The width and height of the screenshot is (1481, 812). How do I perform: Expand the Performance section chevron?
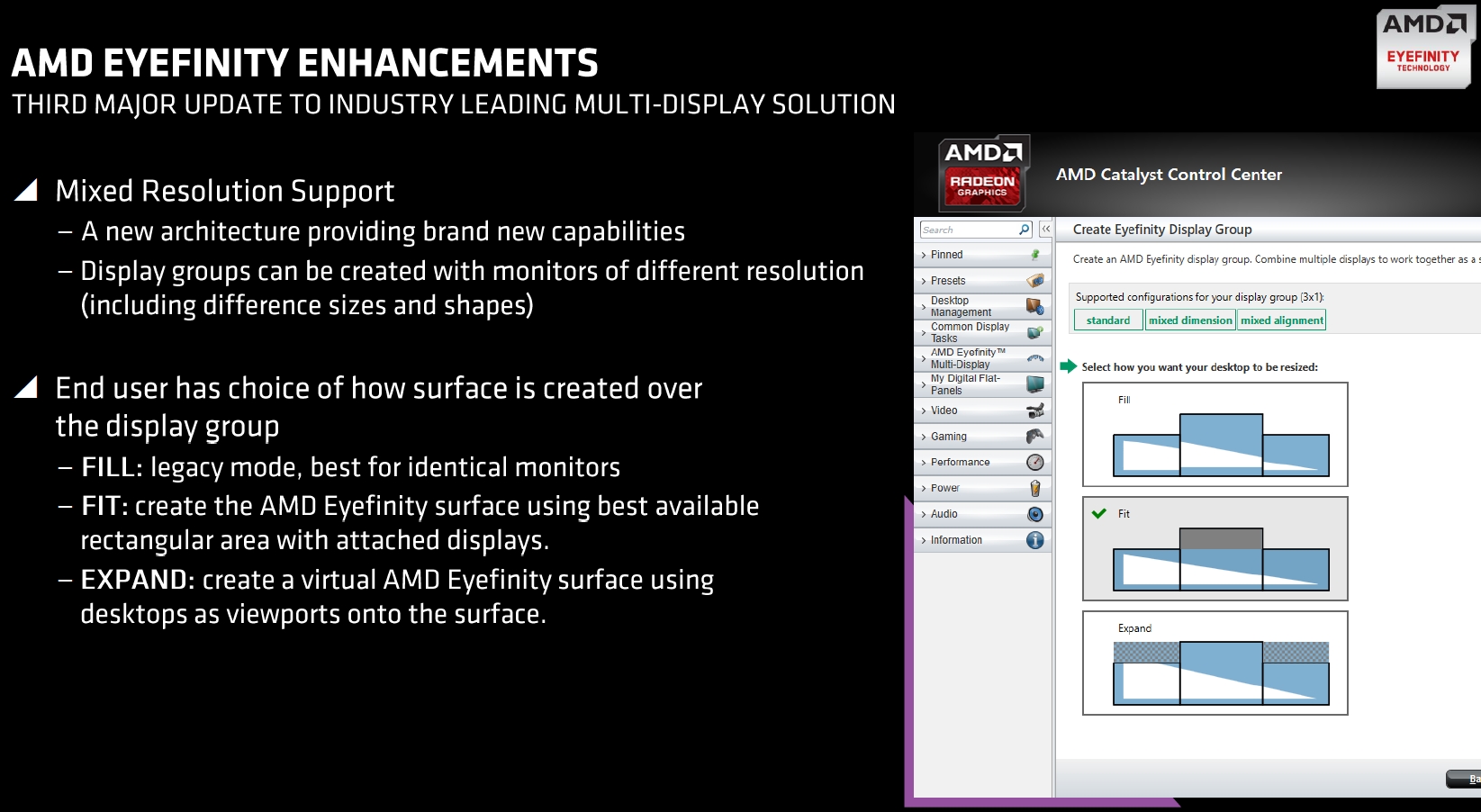[x=924, y=463]
